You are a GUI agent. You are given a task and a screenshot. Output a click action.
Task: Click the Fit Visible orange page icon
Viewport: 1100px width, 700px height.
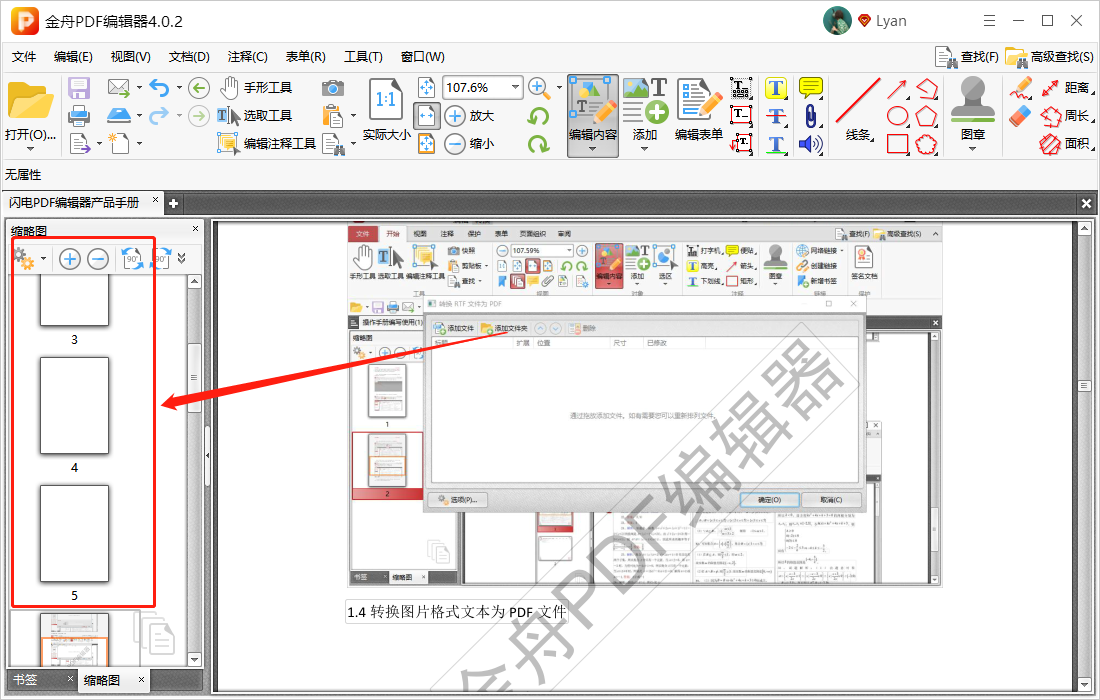click(427, 144)
